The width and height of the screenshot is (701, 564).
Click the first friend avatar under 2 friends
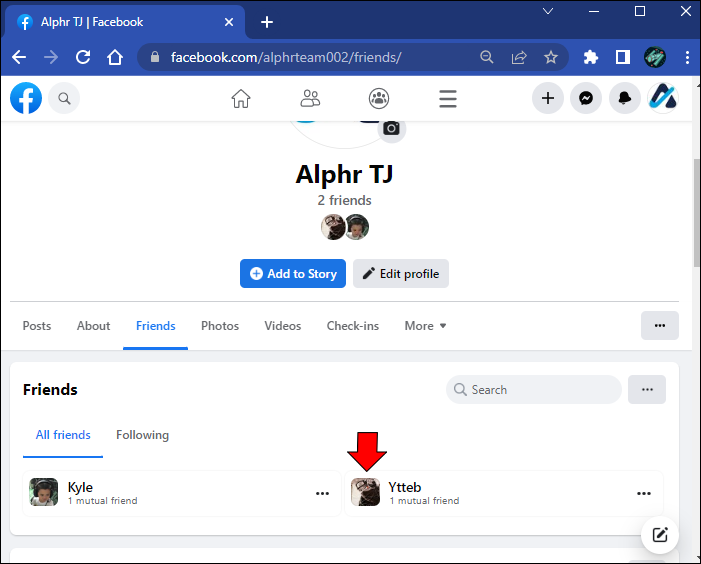tap(333, 227)
